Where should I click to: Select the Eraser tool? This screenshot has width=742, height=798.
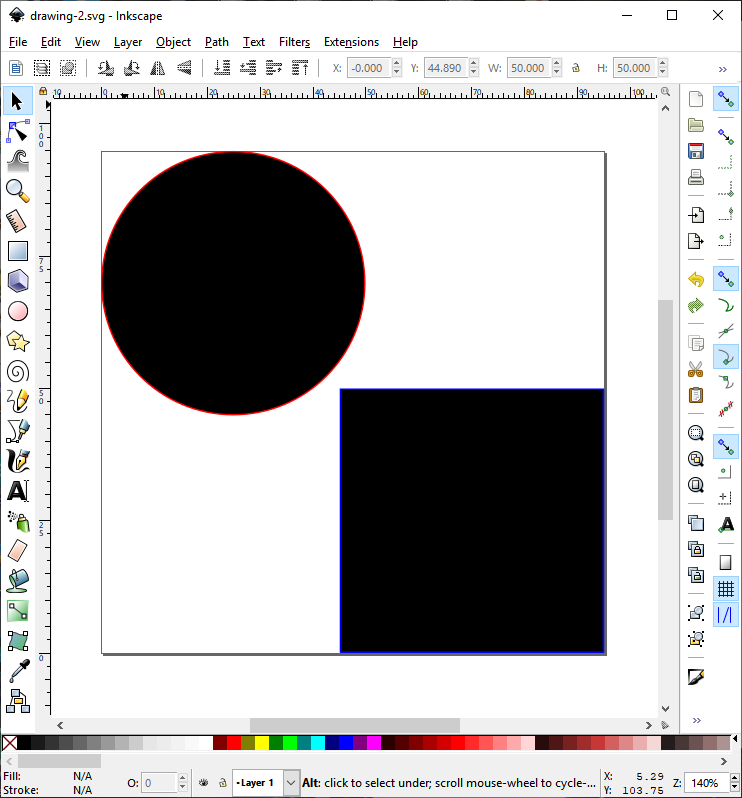[17, 551]
